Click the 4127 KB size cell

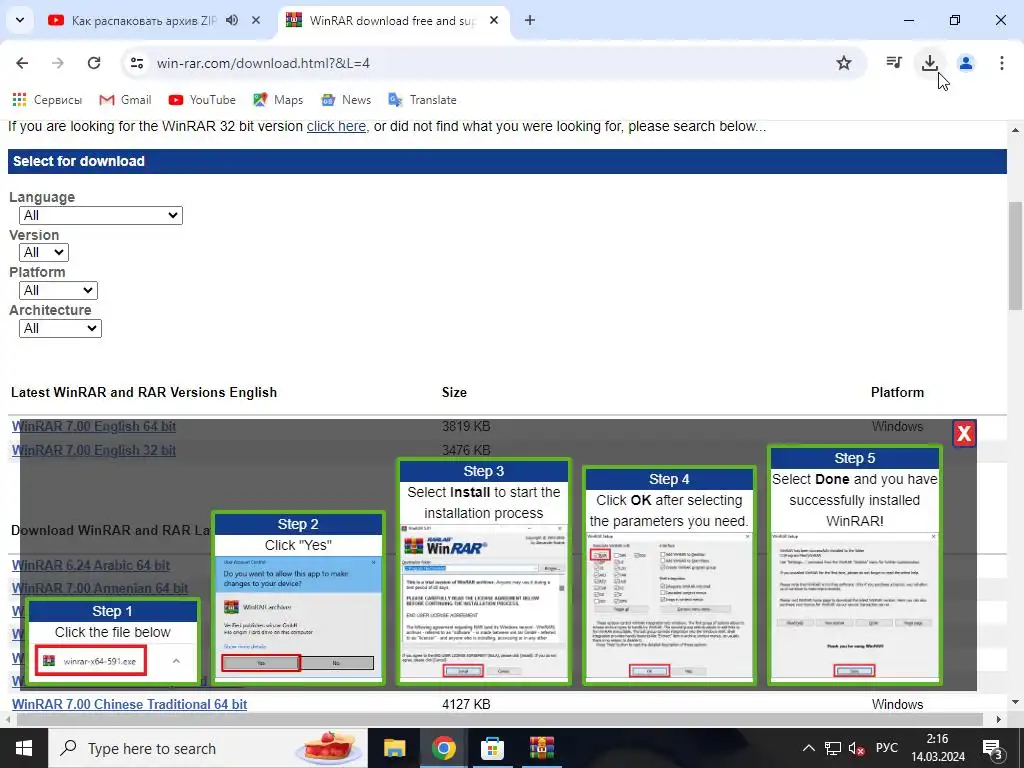tap(466, 704)
